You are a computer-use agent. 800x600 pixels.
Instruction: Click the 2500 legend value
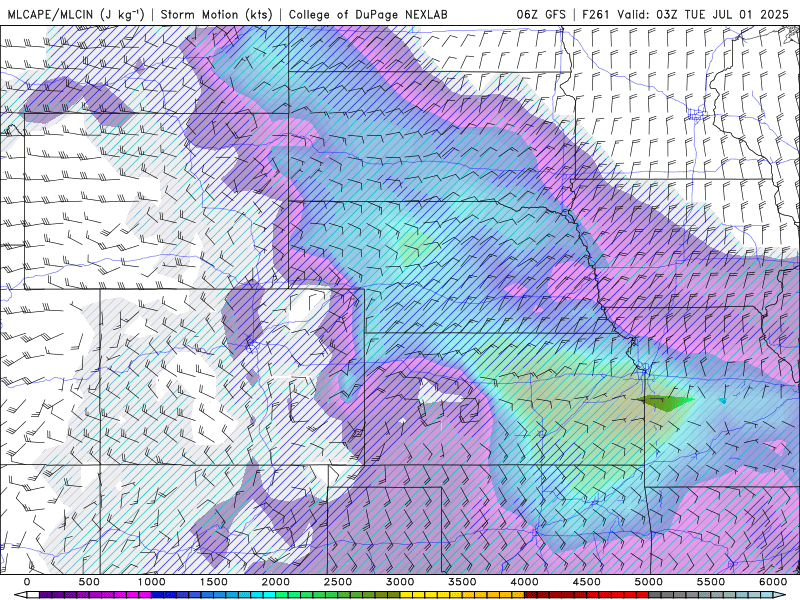[338, 582]
